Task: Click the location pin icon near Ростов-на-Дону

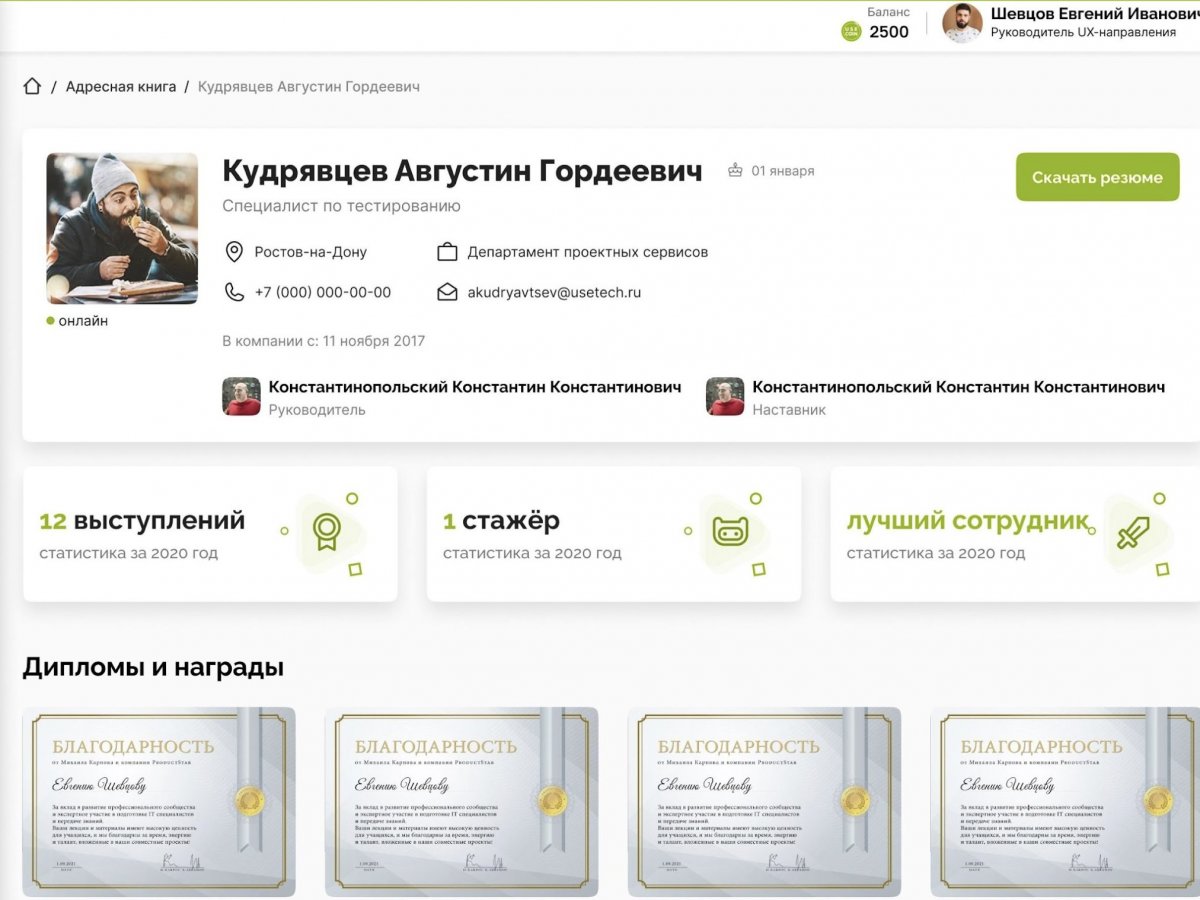Action: (232, 252)
